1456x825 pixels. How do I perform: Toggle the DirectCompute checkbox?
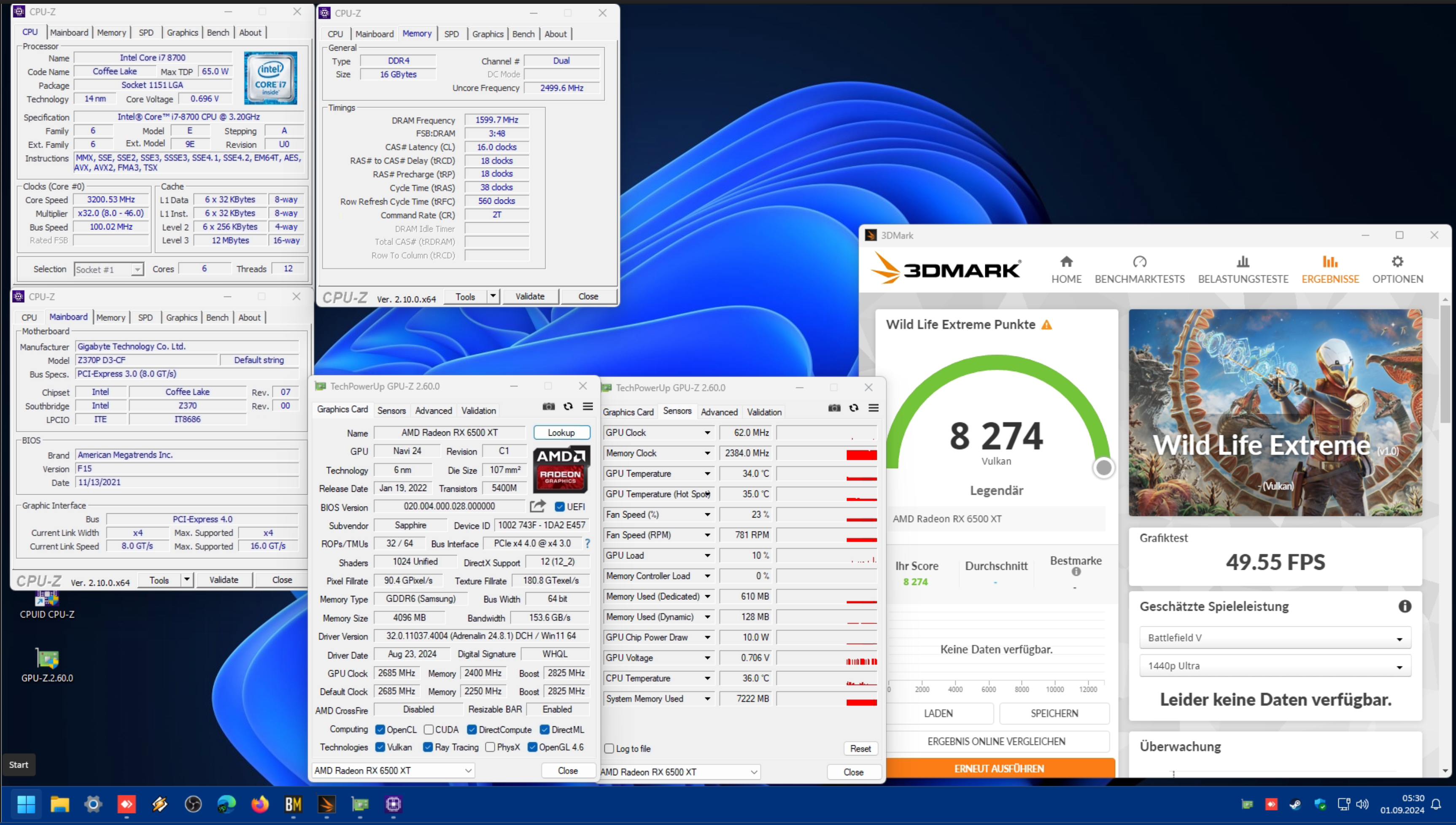472,730
